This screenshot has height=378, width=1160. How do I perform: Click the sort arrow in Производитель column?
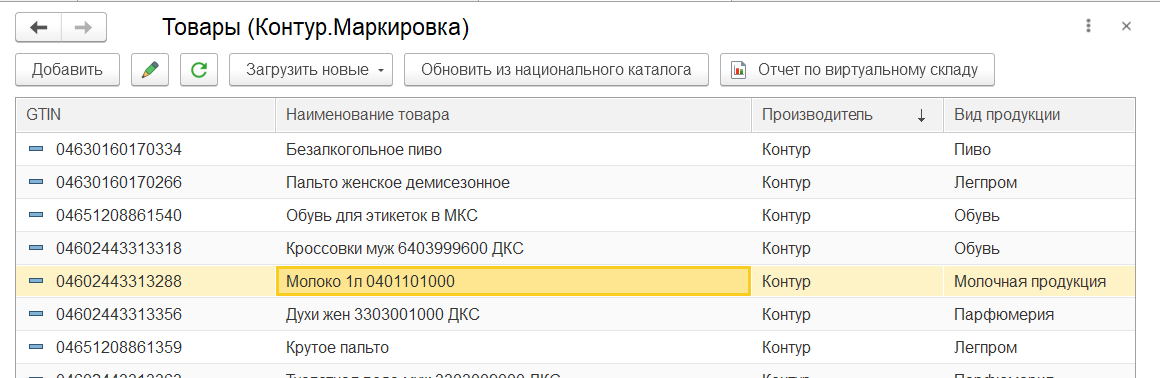pos(921,115)
